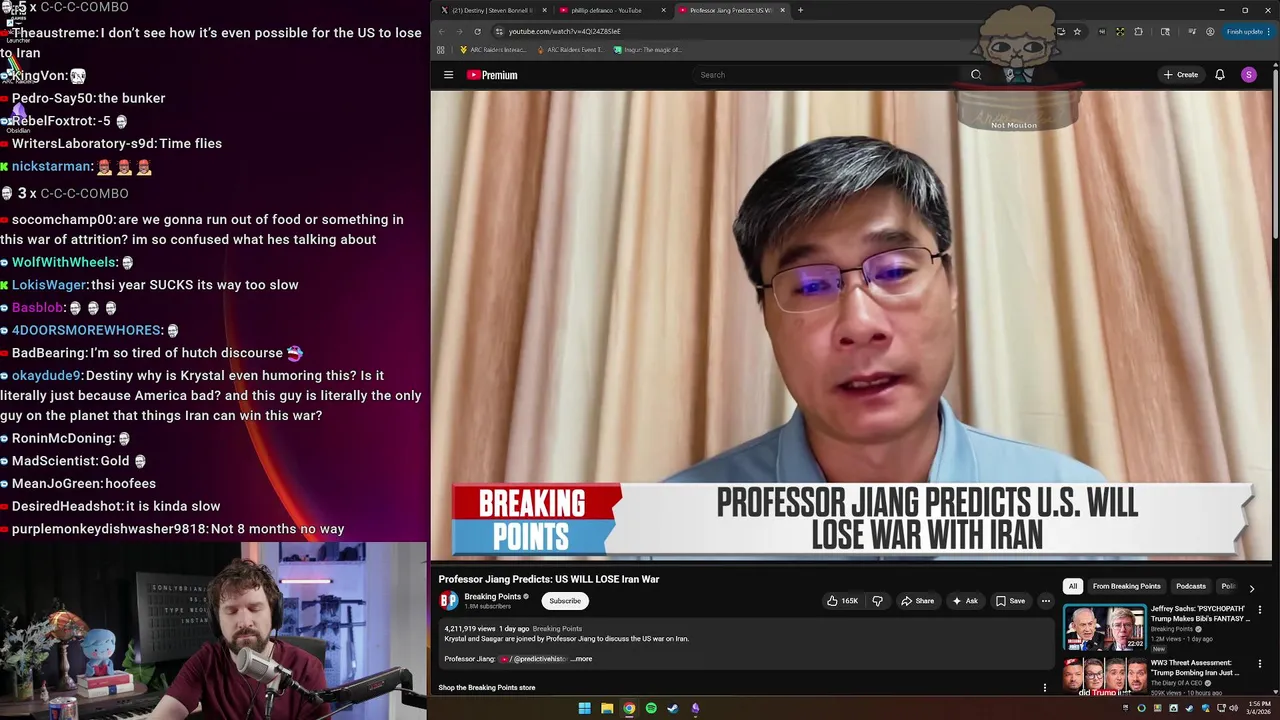Screen dimensions: 1280x720
Task: Click the Chrome address bar URL
Action: (564, 31)
